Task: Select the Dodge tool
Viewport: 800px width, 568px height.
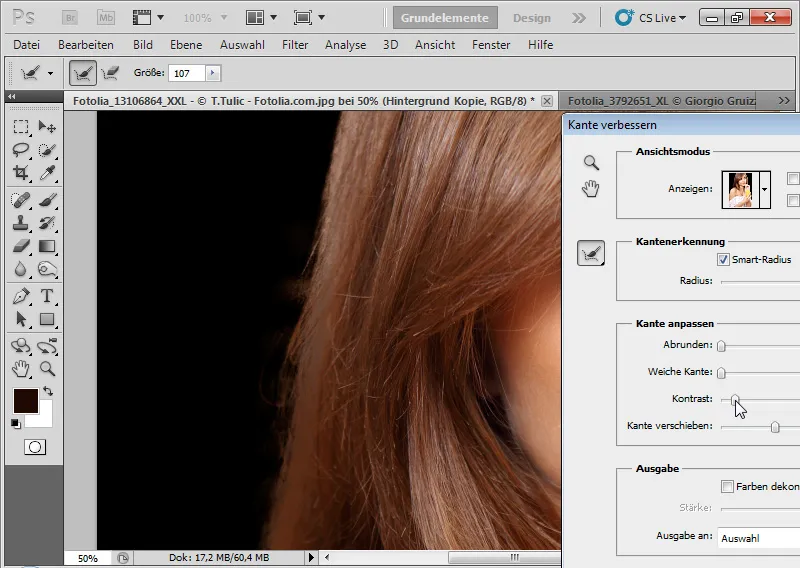Action: pos(47,269)
